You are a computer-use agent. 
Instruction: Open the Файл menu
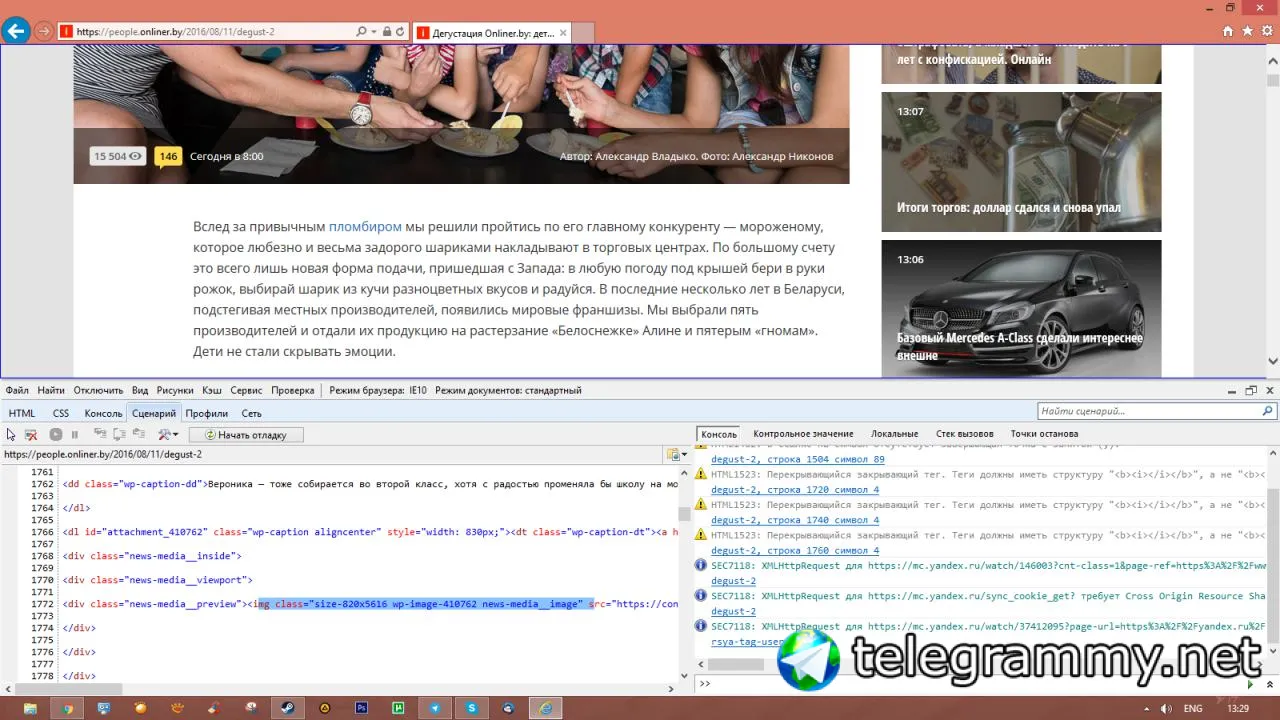pos(17,390)
